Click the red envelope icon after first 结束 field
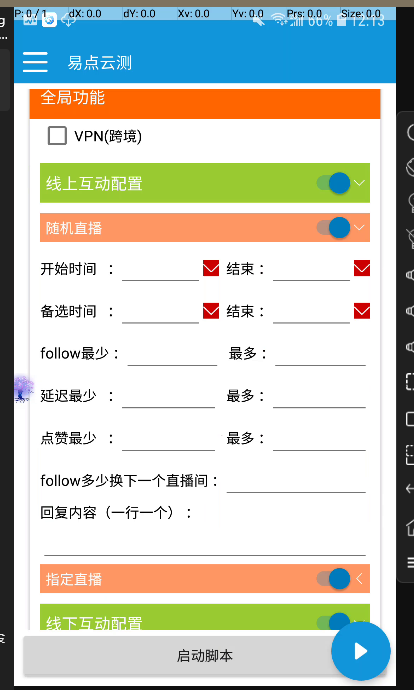The width and height of the screenshot is (414, 690). pos(362,268)
